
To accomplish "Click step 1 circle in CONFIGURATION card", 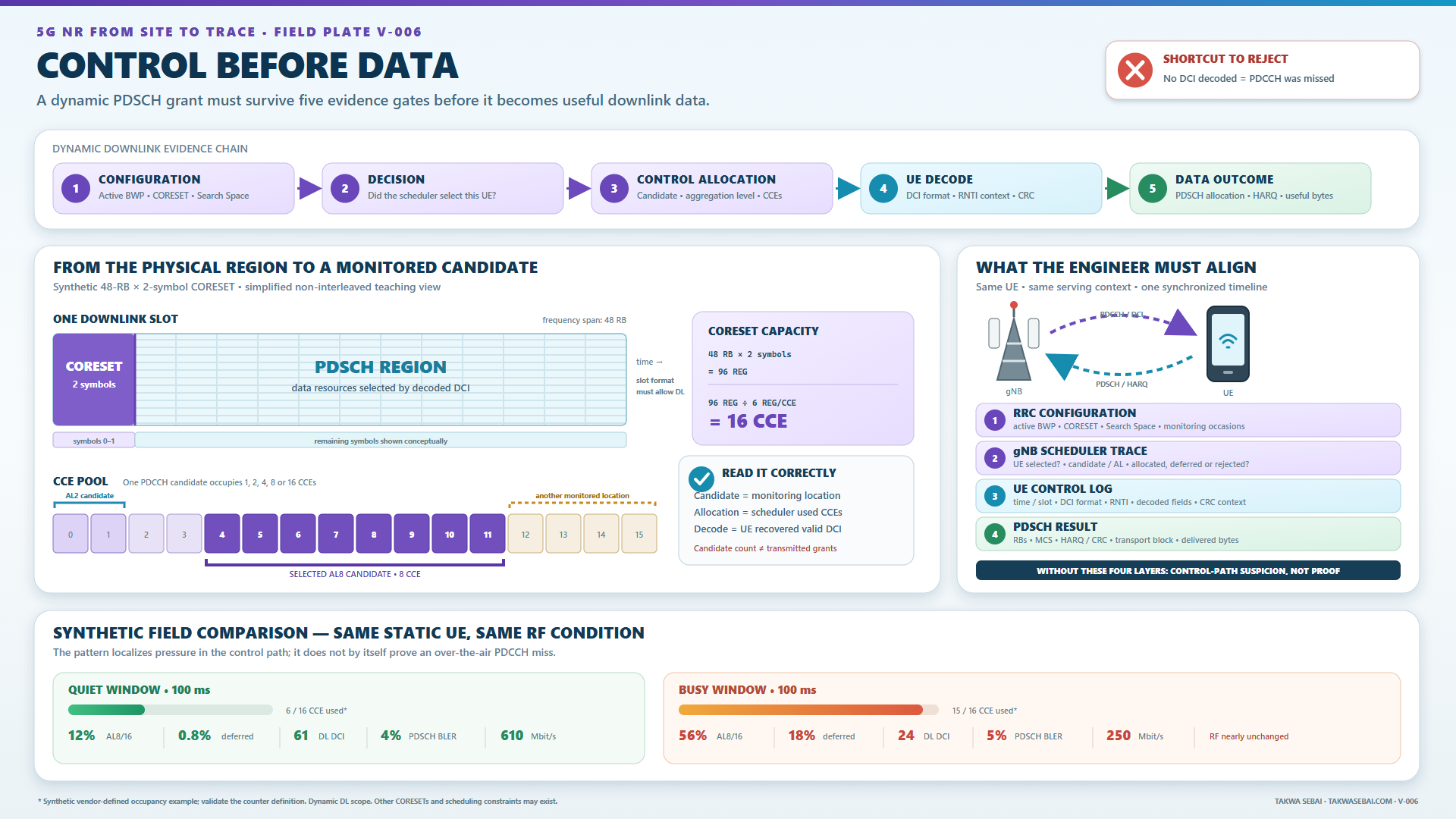I will [76, 188].
